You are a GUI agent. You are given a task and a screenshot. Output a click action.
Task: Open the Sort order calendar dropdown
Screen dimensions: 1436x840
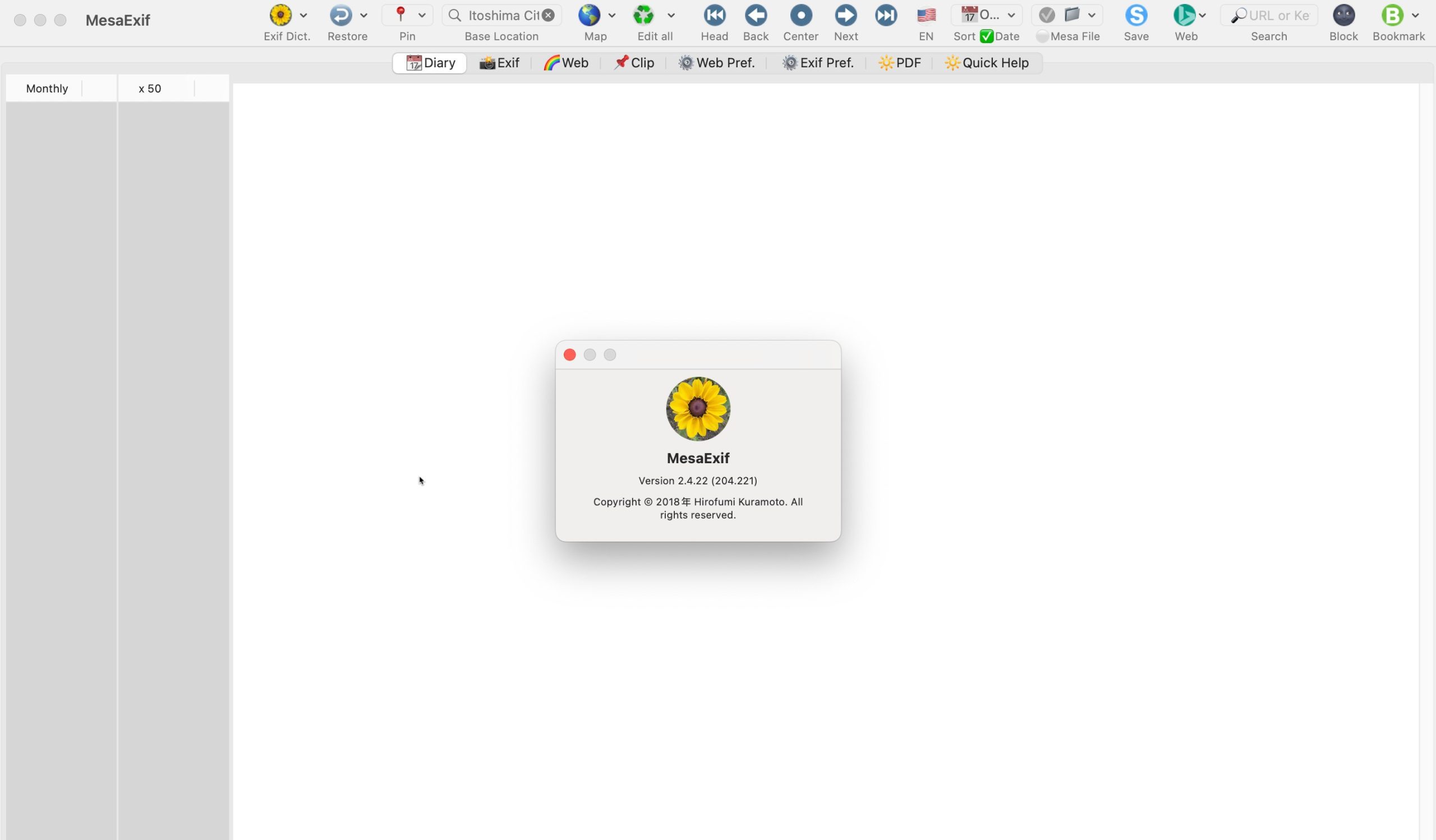[x=987, y=15]
